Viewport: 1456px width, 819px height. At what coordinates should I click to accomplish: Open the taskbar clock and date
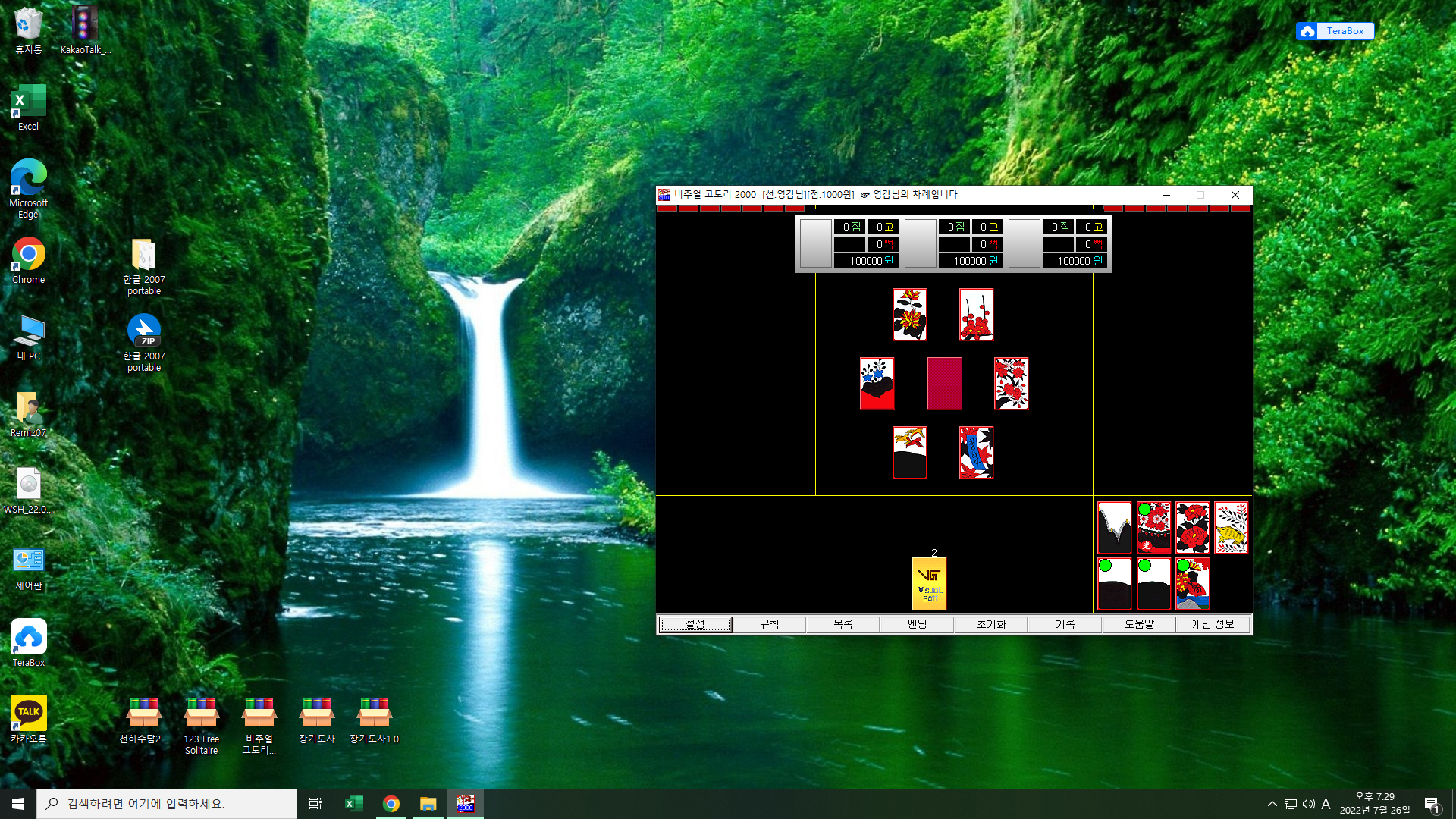point(1375,803)
